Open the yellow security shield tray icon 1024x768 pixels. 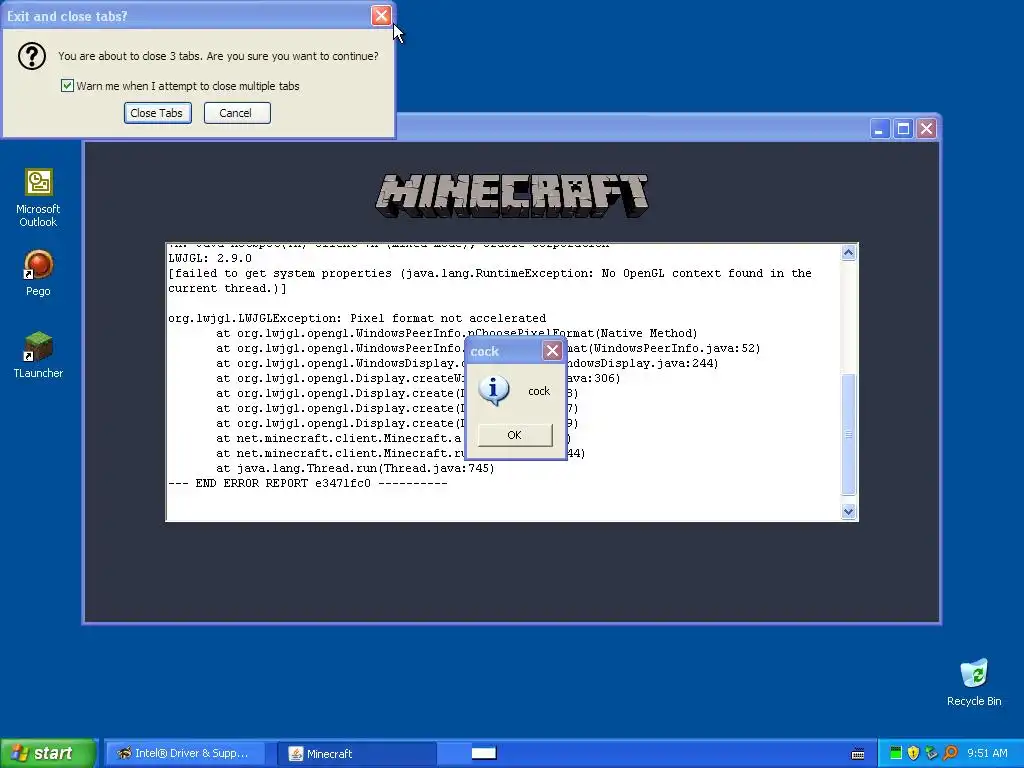pyautogui.click(x=914, y=753)
